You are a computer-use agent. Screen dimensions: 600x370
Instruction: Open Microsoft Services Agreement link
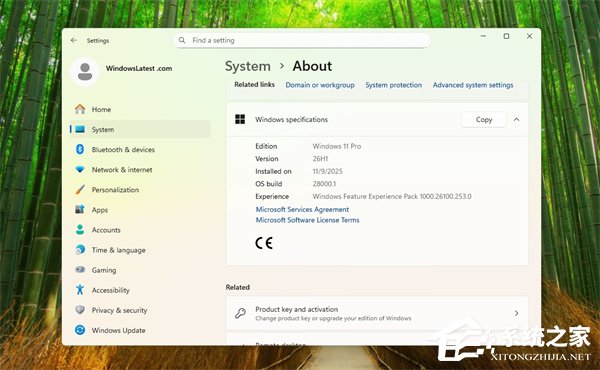302,209
